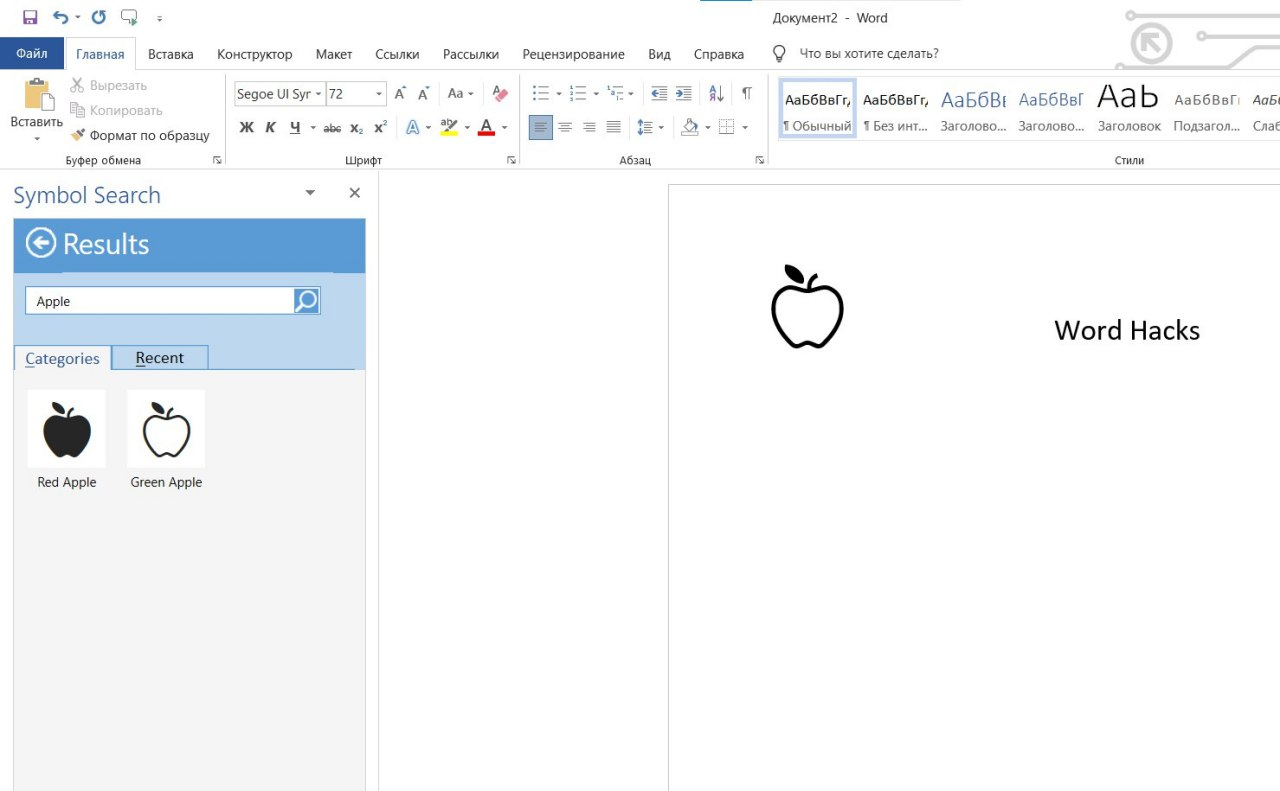Undo the last action in the quick access toolbar
The width and height of the screenshot is (1280, 791).
tap(60, 17)
